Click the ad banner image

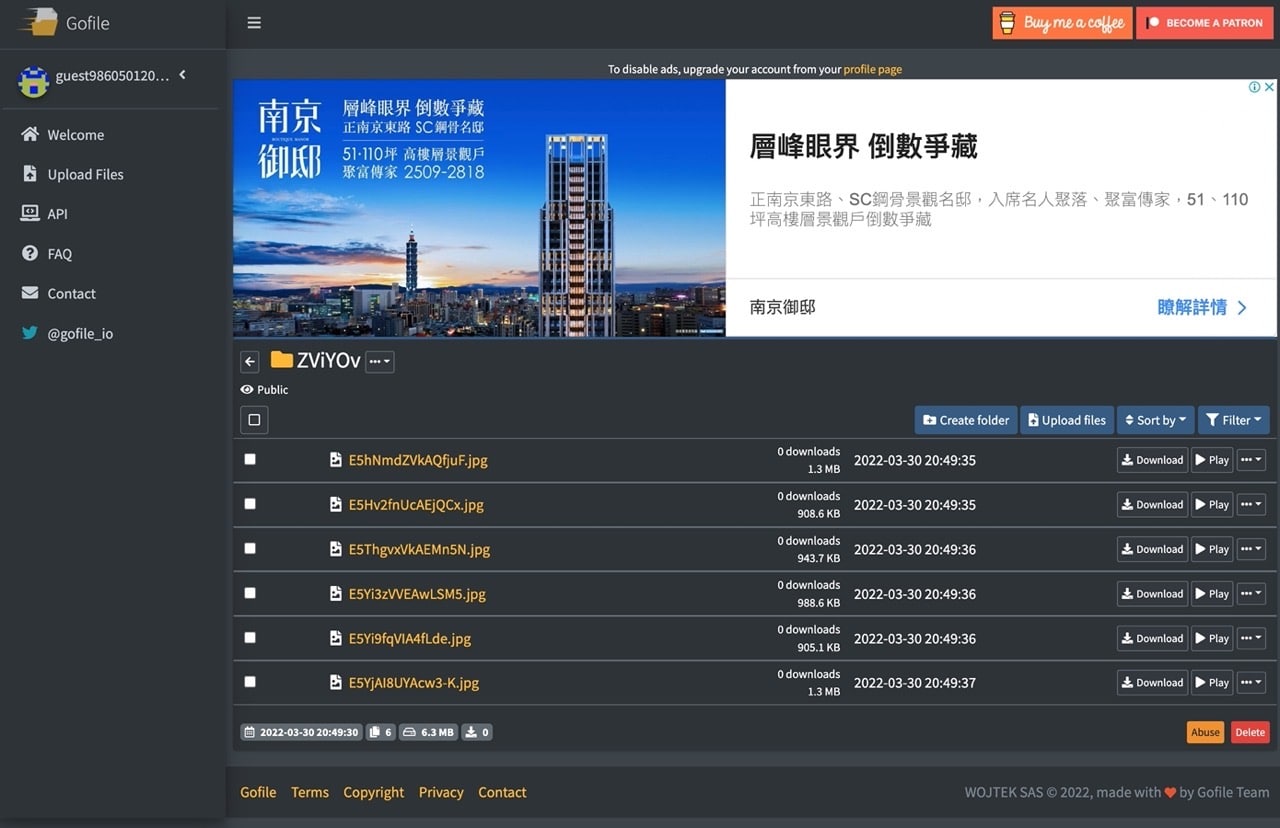(479, 208)
